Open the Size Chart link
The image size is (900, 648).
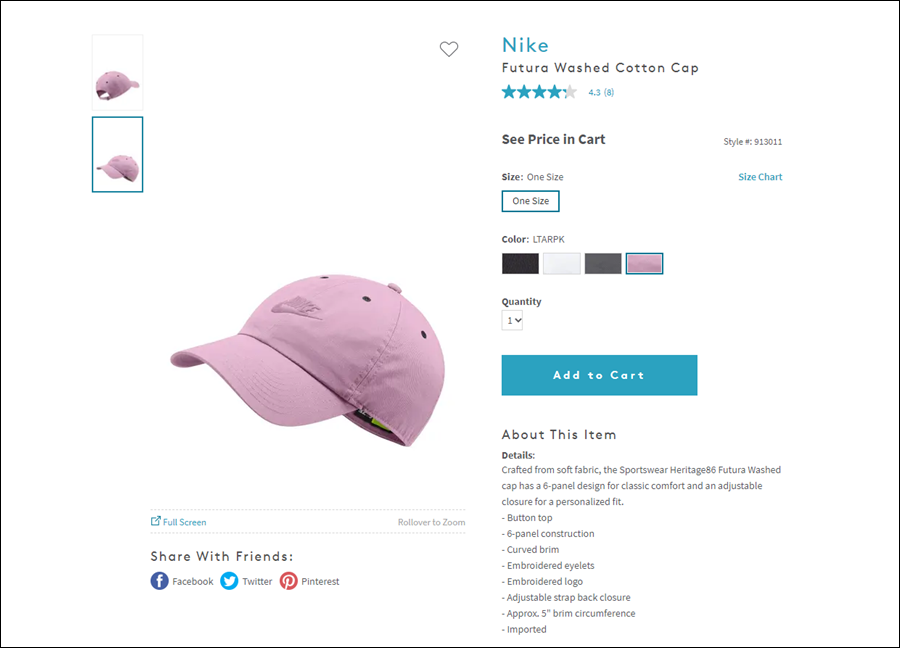(760, 177)
